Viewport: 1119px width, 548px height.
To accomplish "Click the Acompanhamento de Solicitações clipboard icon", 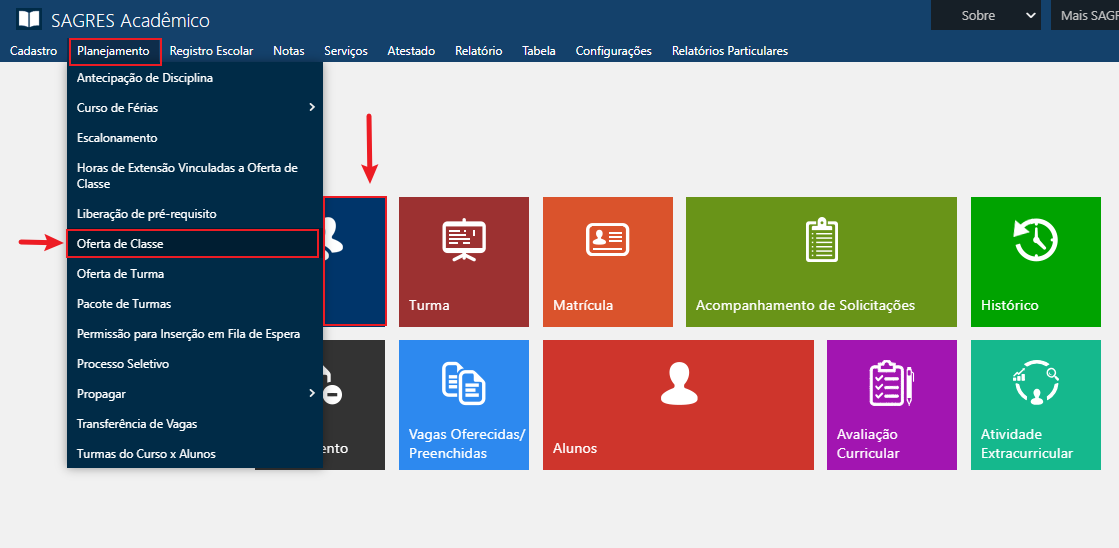I will (x=821, y=240).
